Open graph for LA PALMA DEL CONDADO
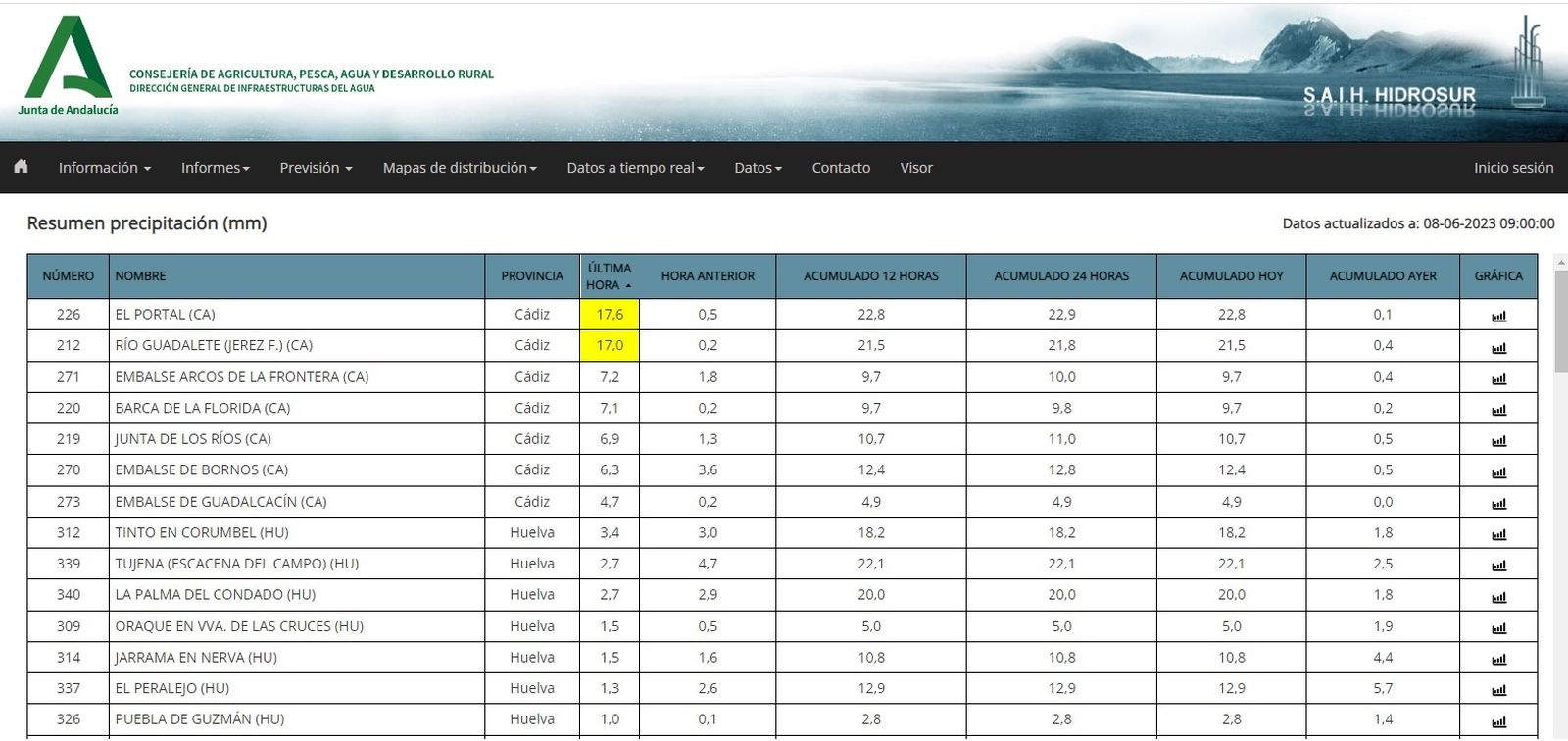The width and height of the screenshot is (1568, 741). pyautogui.click(x=1498, y=596)
